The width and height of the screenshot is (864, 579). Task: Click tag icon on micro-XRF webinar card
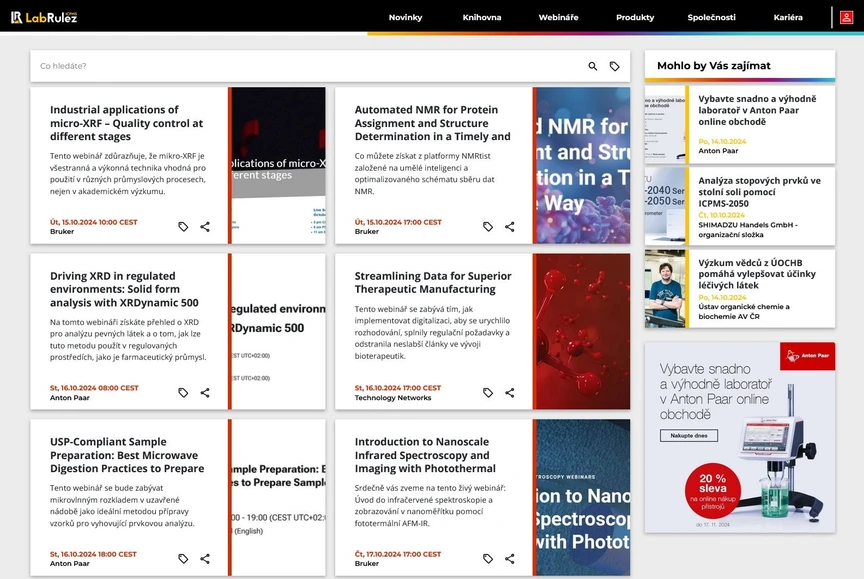183,226
